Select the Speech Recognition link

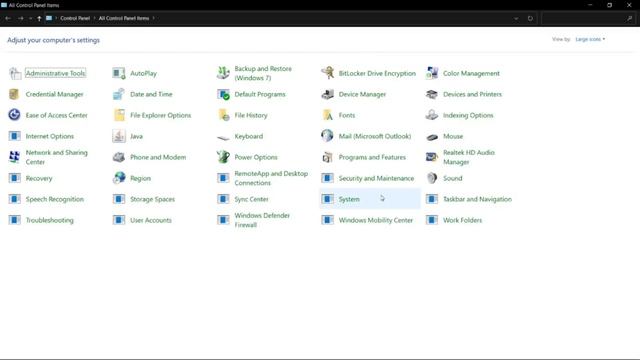click(x=55, y=199)
